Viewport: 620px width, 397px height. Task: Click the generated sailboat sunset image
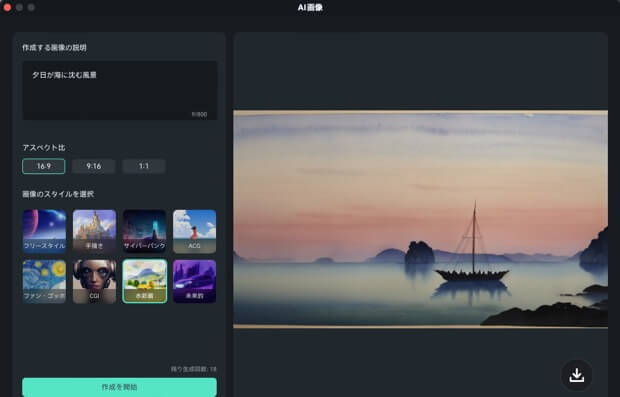click(421, 219)
